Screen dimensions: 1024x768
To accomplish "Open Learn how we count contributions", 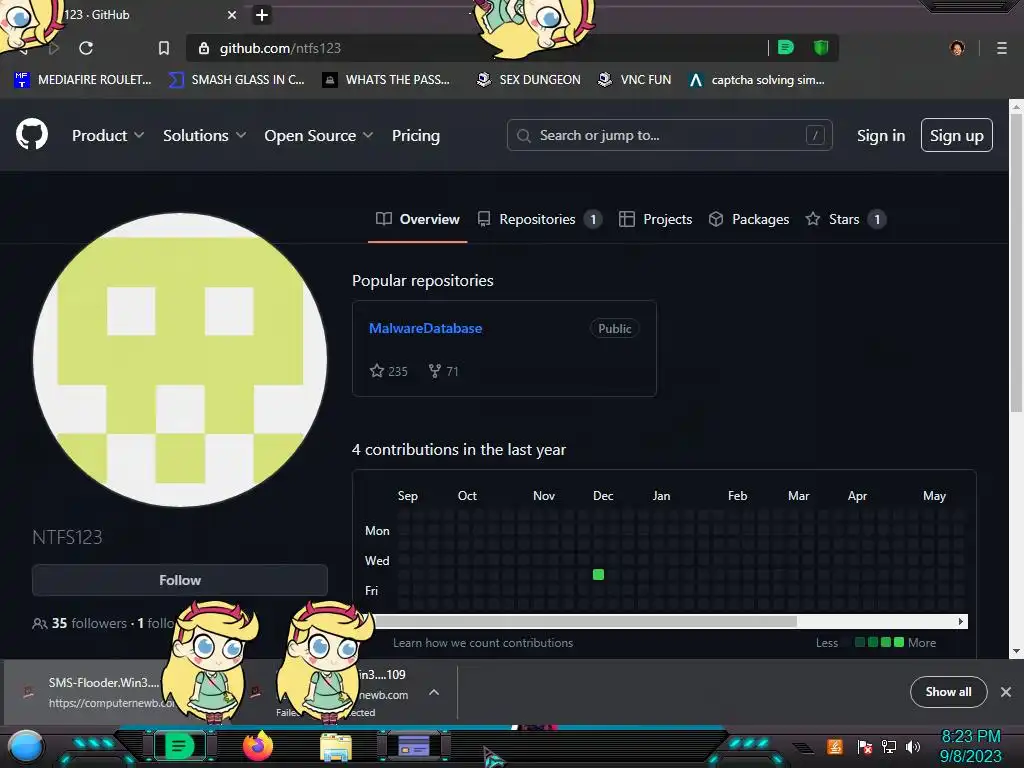I will [483, 643].
